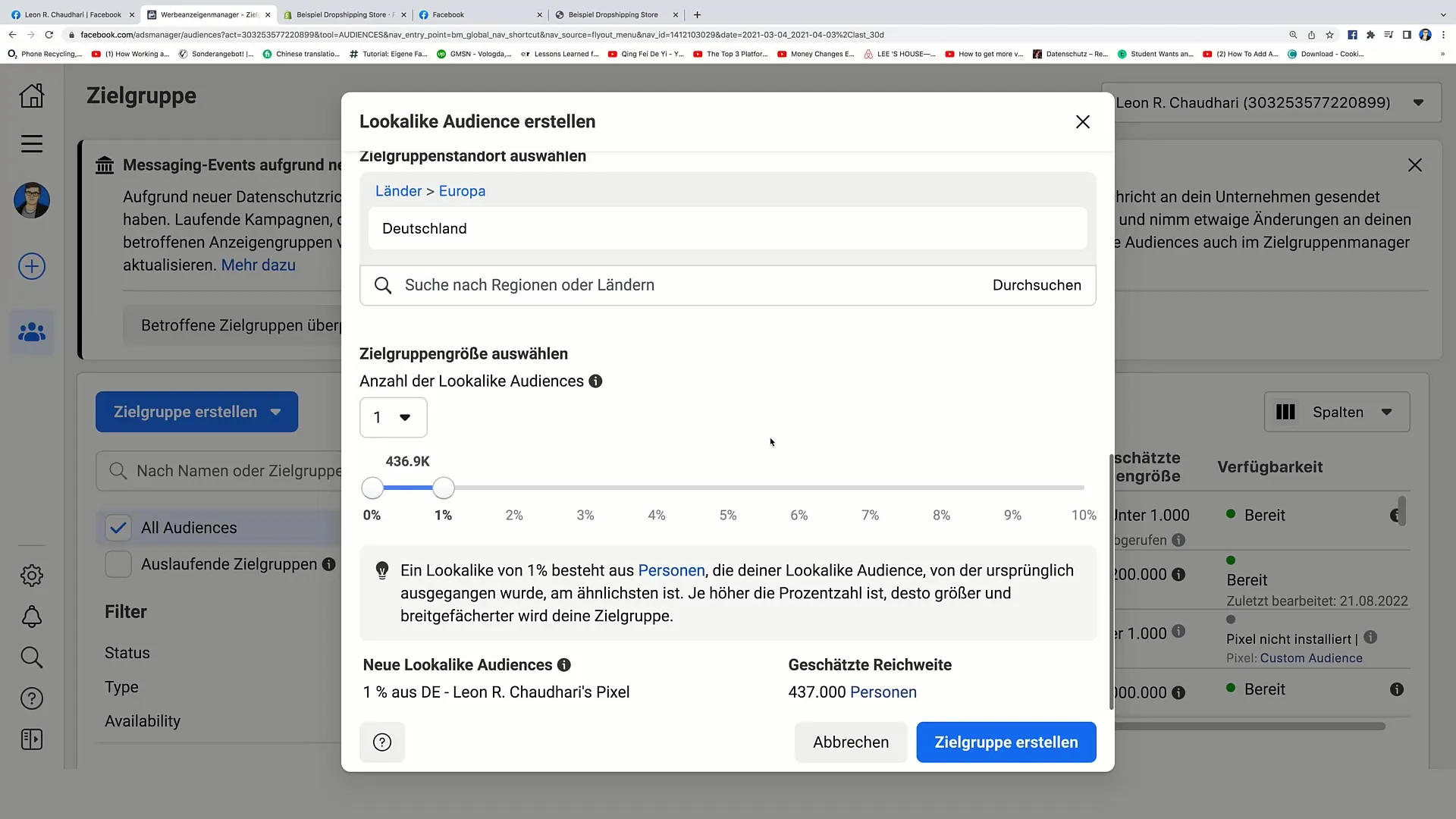Open the Mehr dazu link
The width and height of the screenshot is (1456, 819).
pyautogui.click(x=259, y=265)
